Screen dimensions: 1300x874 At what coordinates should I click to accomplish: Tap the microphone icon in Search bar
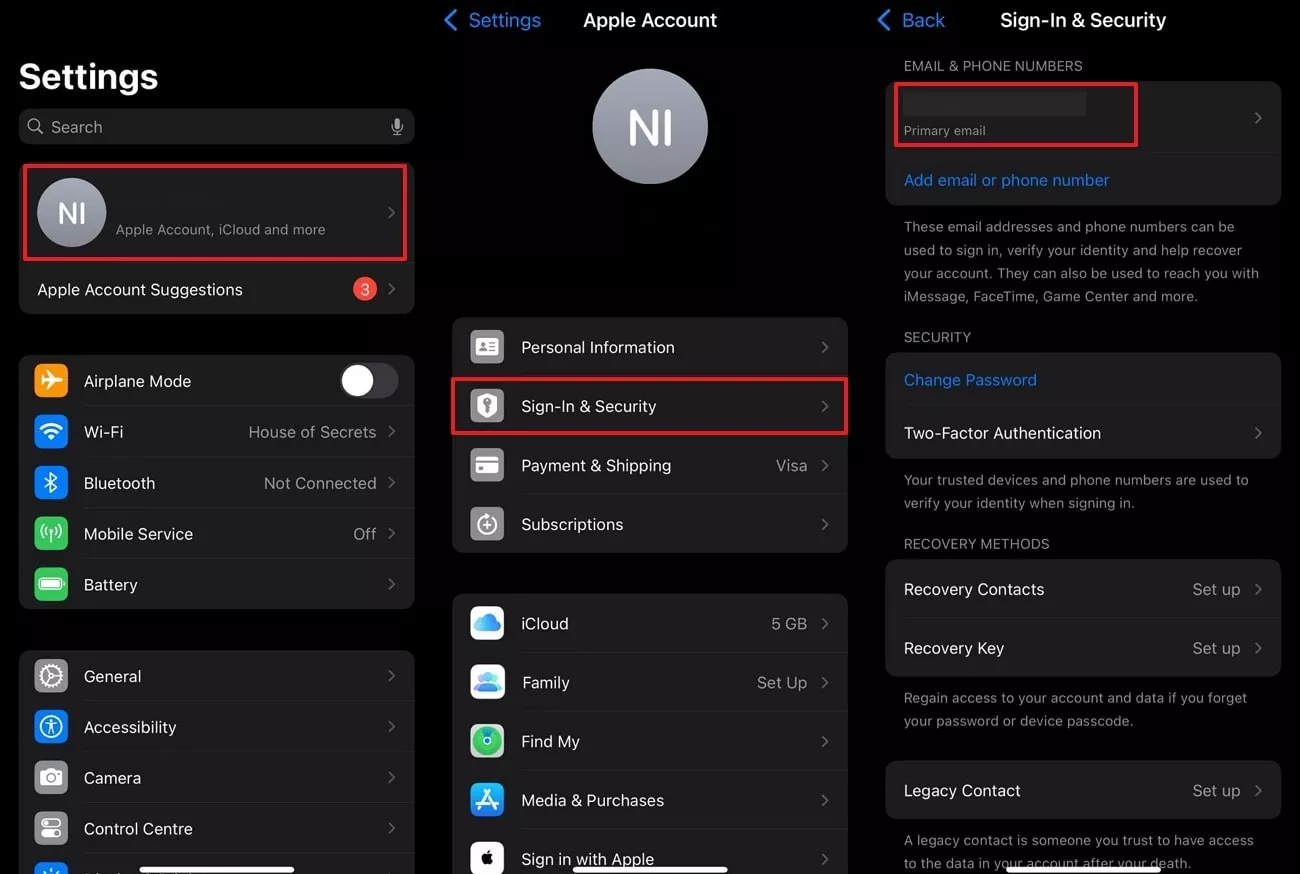tap(397, 127)
